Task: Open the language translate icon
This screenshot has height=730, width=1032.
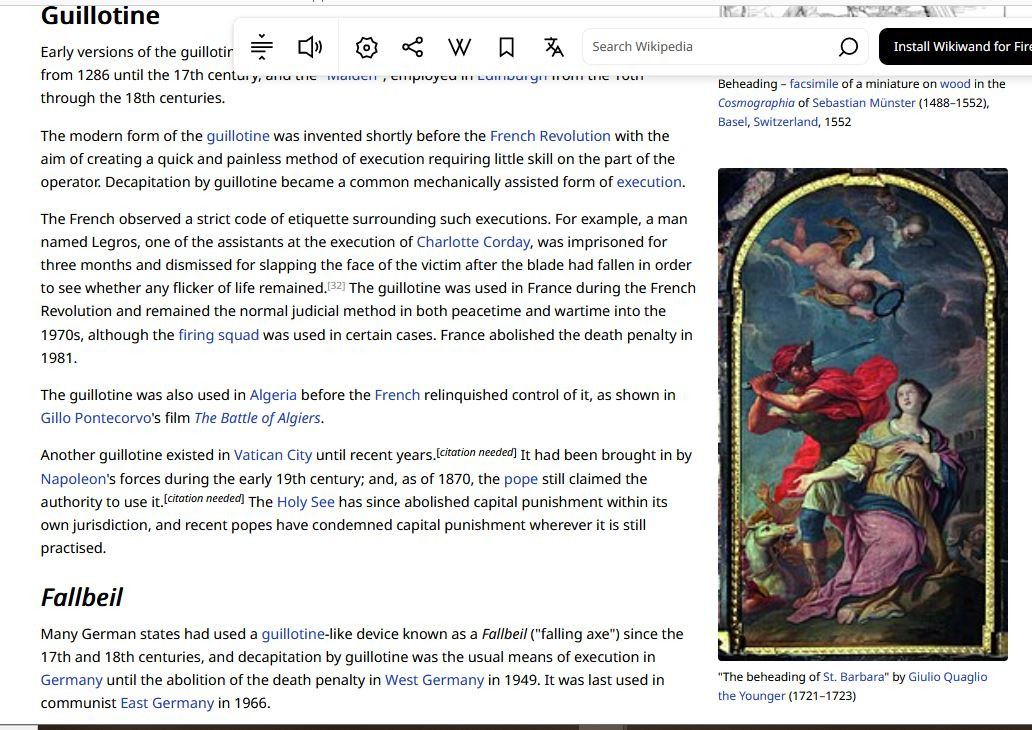Action: pos(554,47)
